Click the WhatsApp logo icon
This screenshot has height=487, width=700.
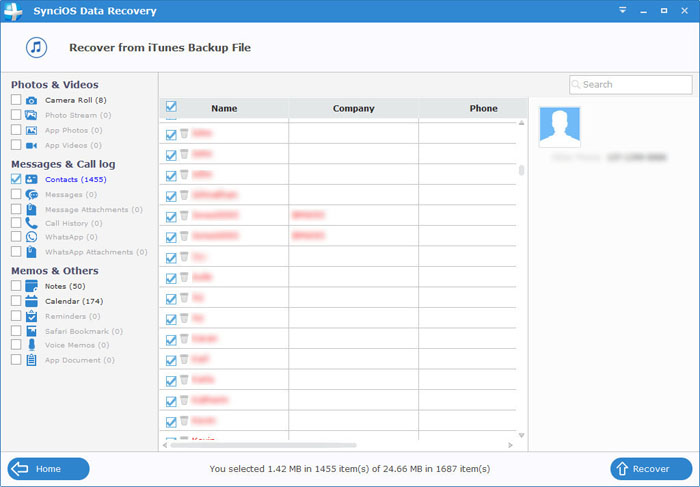point(31,237)
